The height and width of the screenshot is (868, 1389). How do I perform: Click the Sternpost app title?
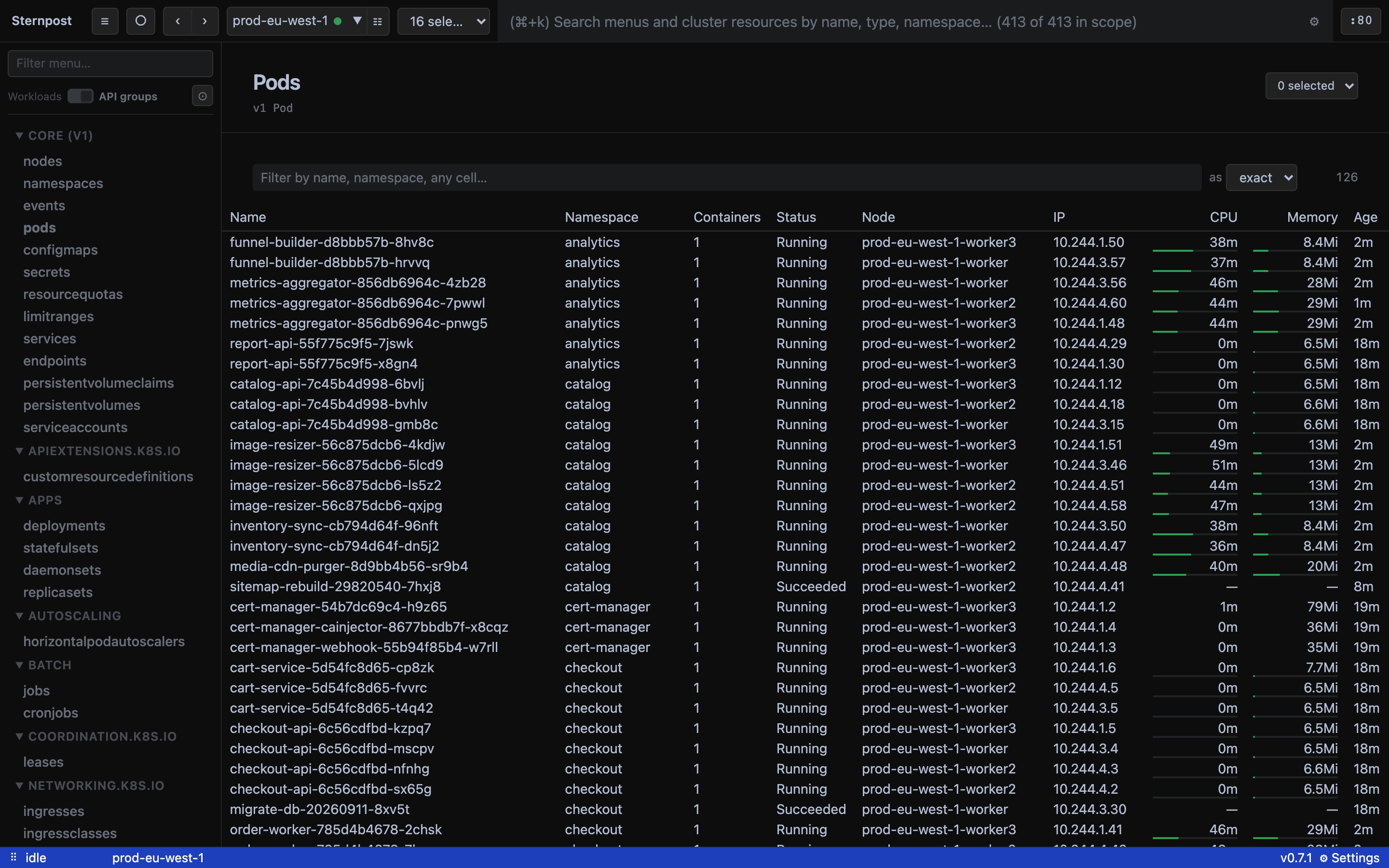41,21
